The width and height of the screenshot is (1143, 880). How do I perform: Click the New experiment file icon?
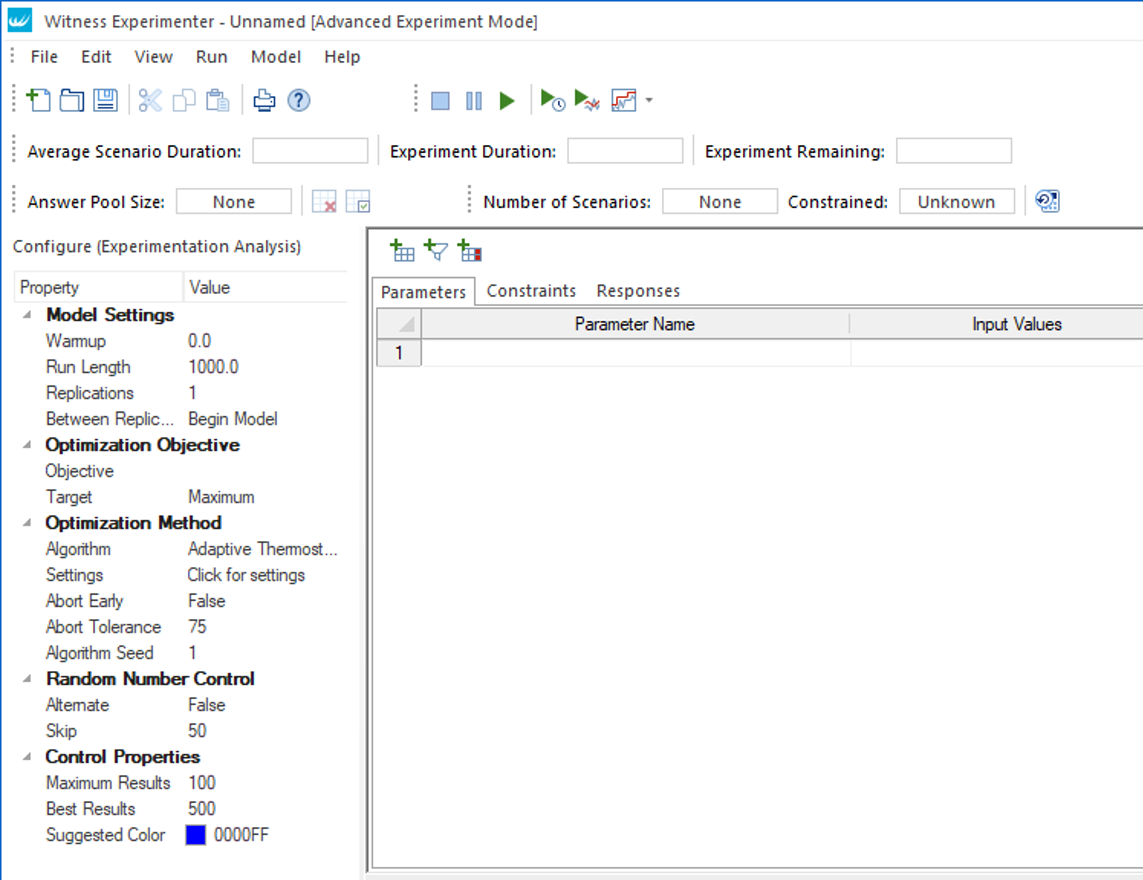pos(38,100)
